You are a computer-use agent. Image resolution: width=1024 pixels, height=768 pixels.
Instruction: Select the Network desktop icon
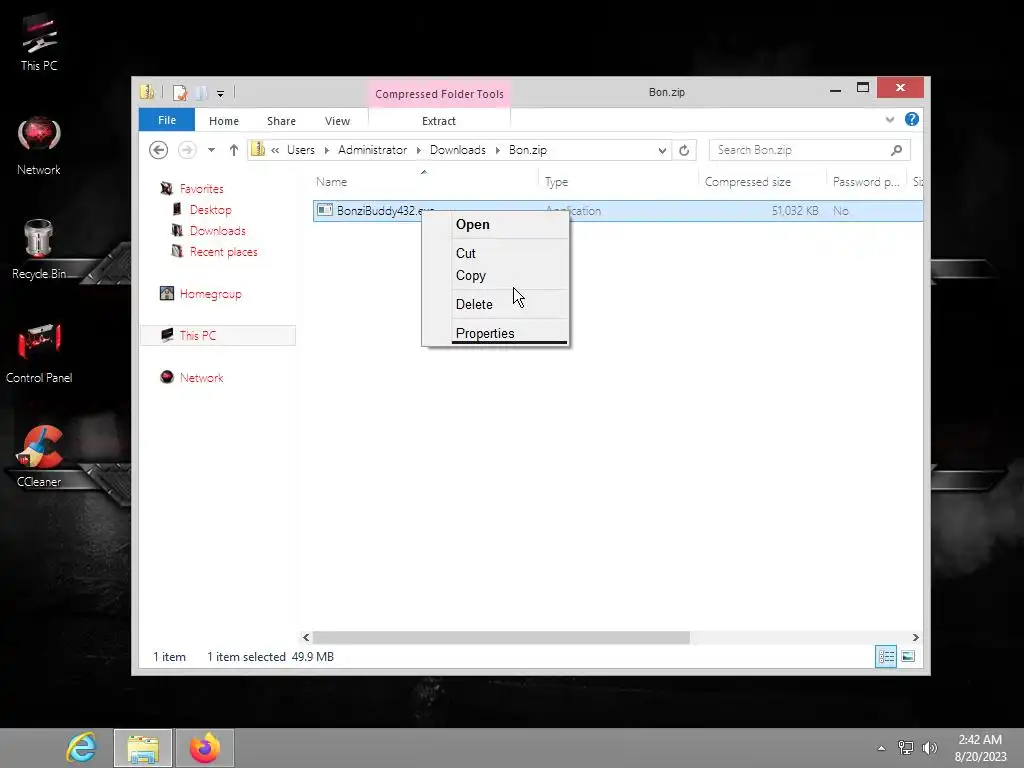(39, 146)
